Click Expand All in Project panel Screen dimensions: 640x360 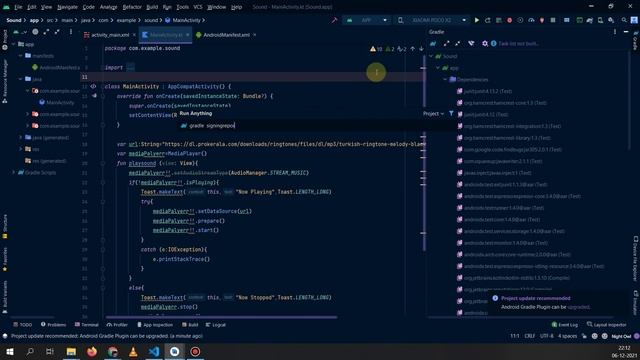click(46, 32)
